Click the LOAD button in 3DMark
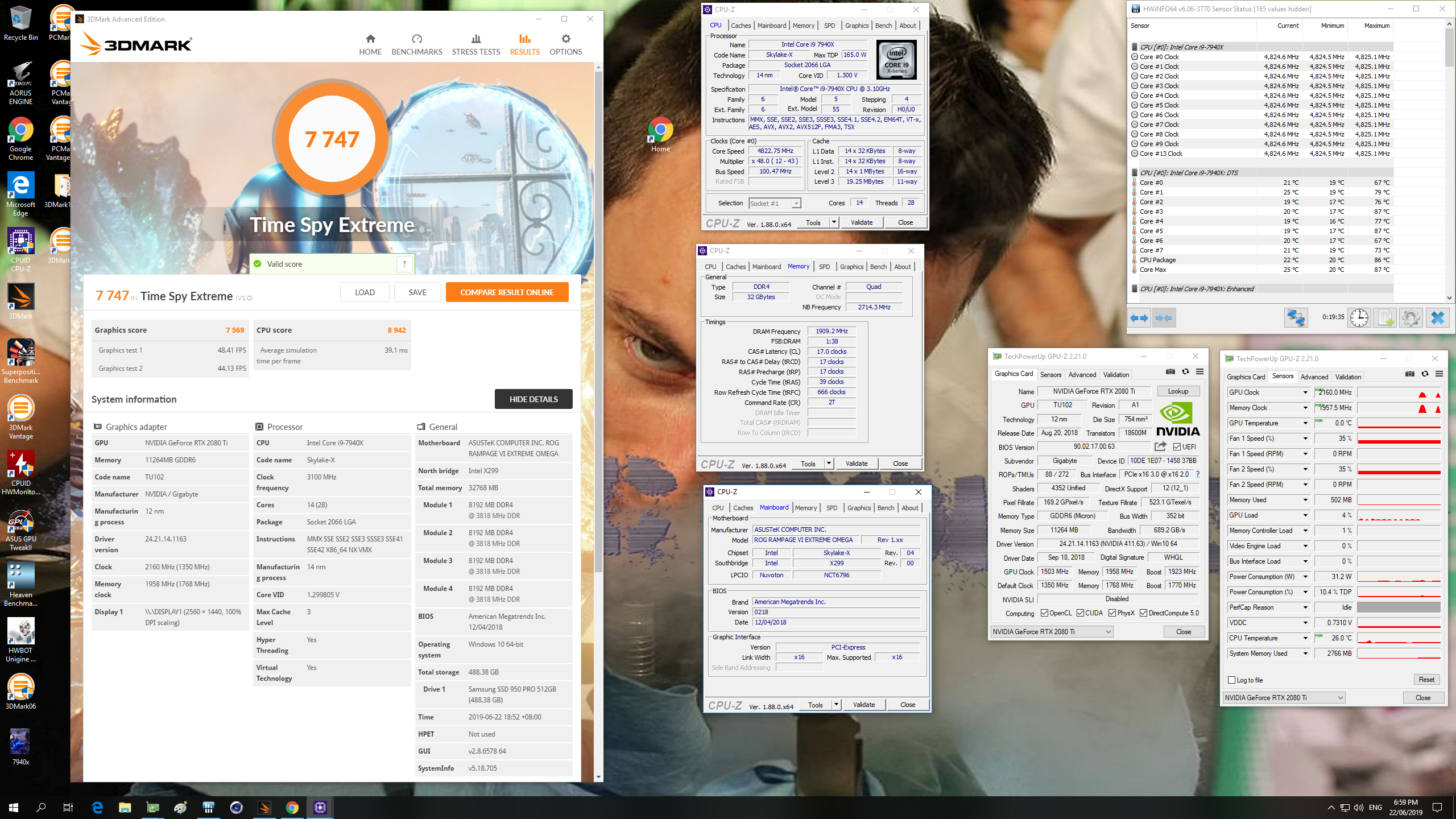 coord(365,292)
